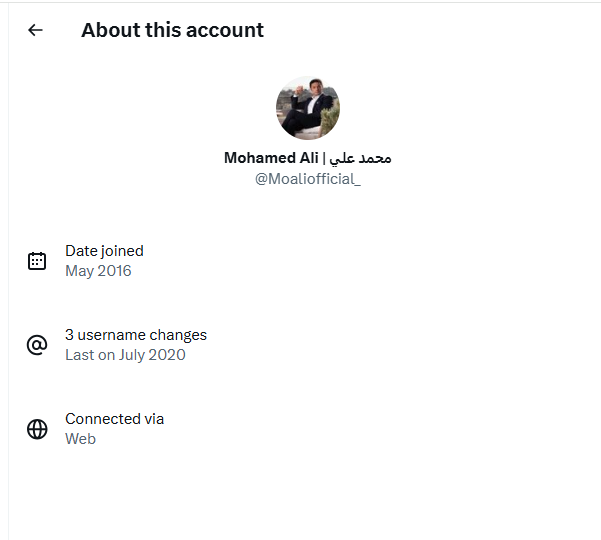
Task: Click the "3 username changes" label
Action: [136, 335]
